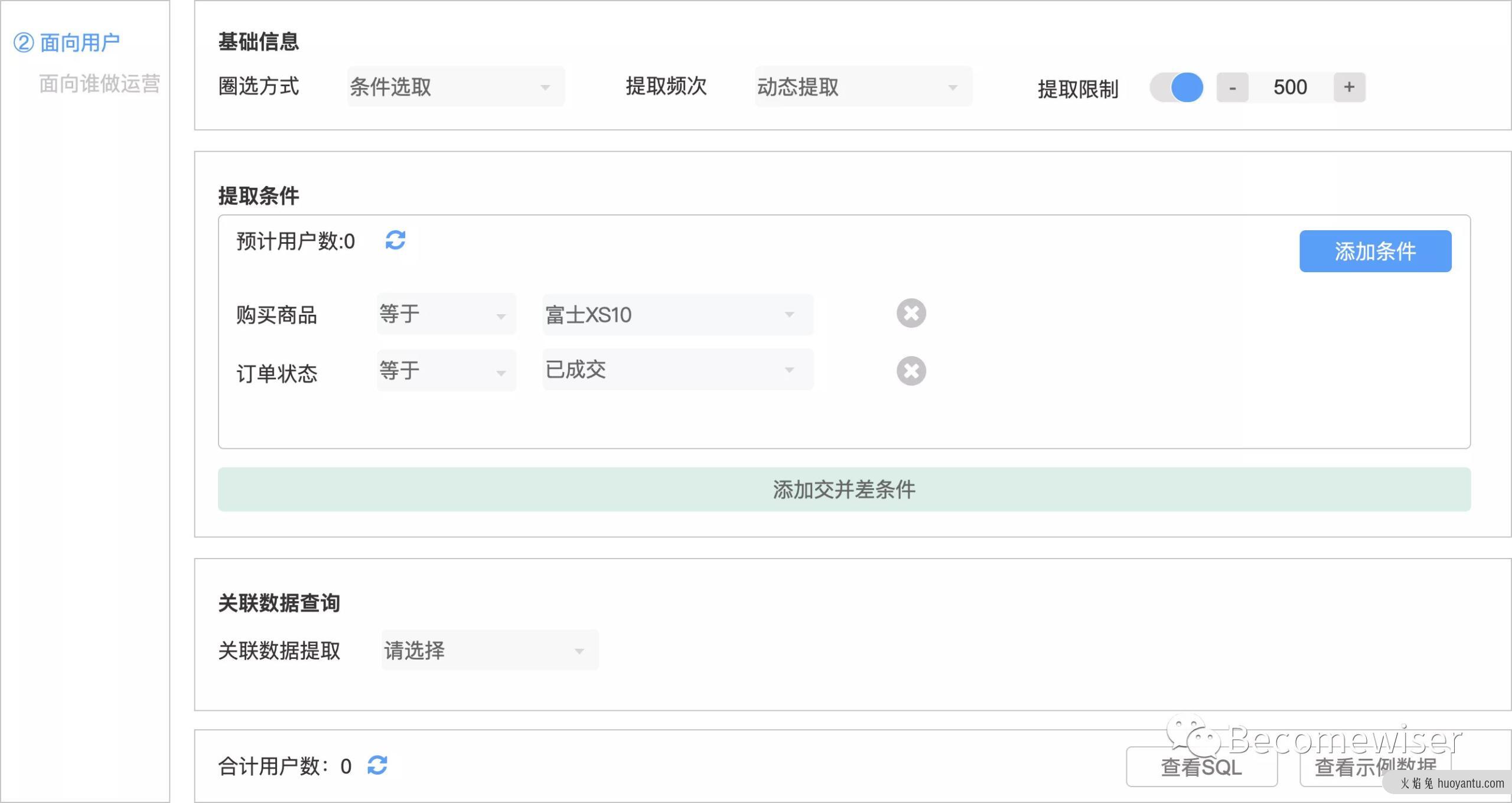
Task: Open the 圈选方式 dropdown showing 条件选取
Action: [456, 87]
